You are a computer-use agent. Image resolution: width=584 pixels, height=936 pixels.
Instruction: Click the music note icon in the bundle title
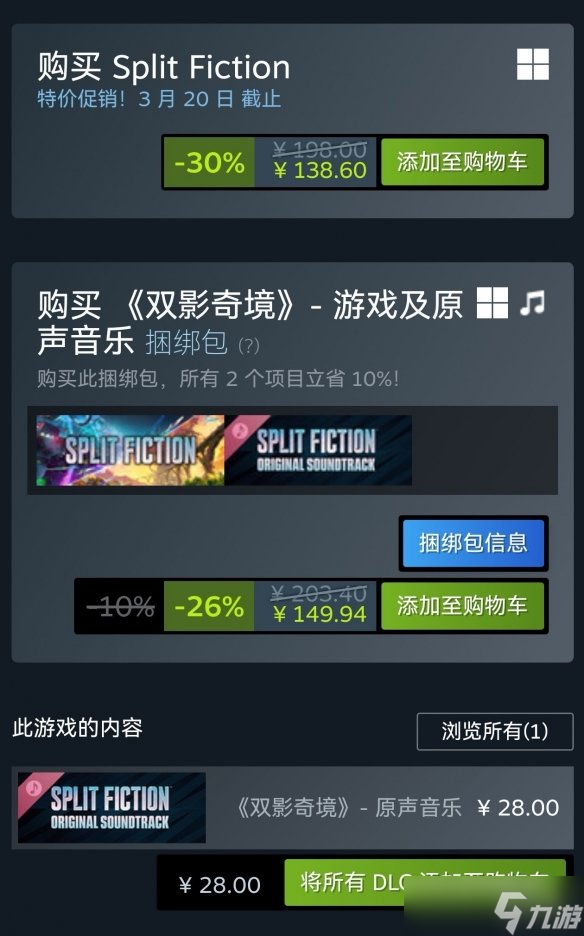coord(532,303)
